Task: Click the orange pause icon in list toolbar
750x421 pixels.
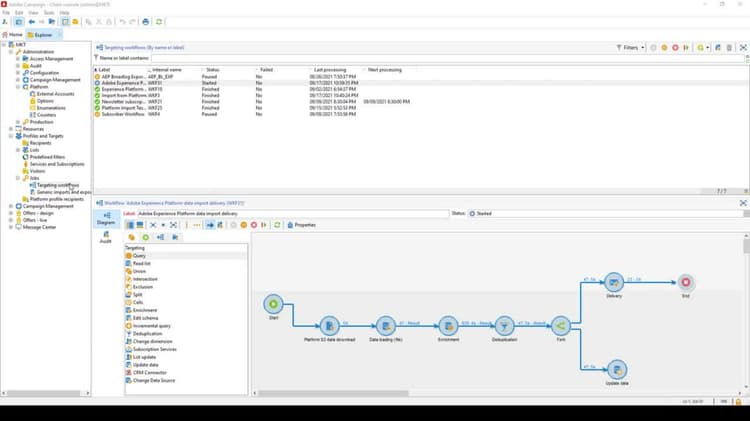Action: click(664, 48)
